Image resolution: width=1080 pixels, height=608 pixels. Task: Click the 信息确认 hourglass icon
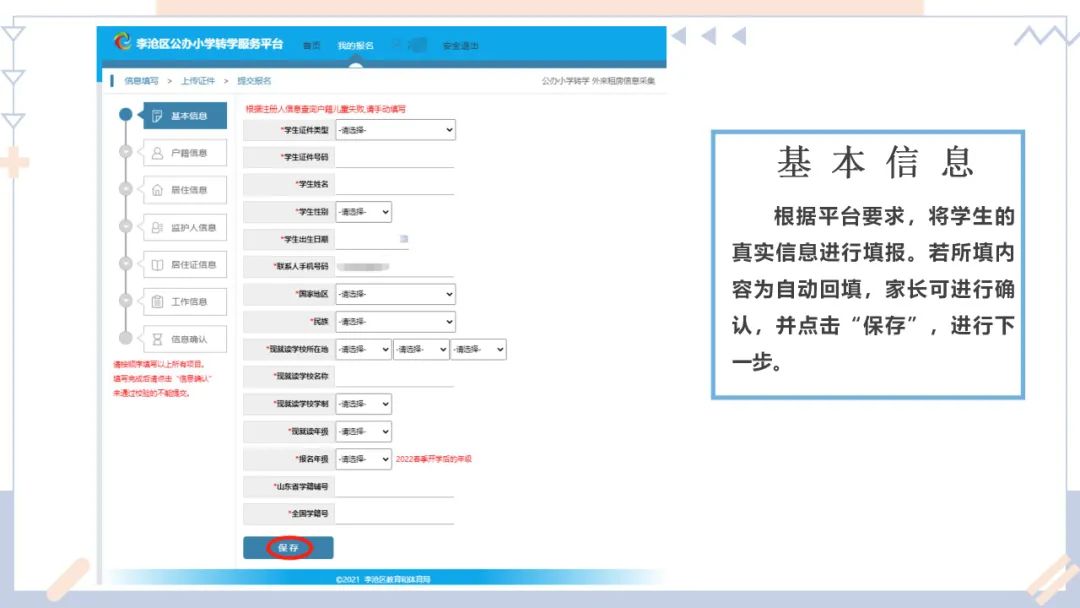coord(156,334)
